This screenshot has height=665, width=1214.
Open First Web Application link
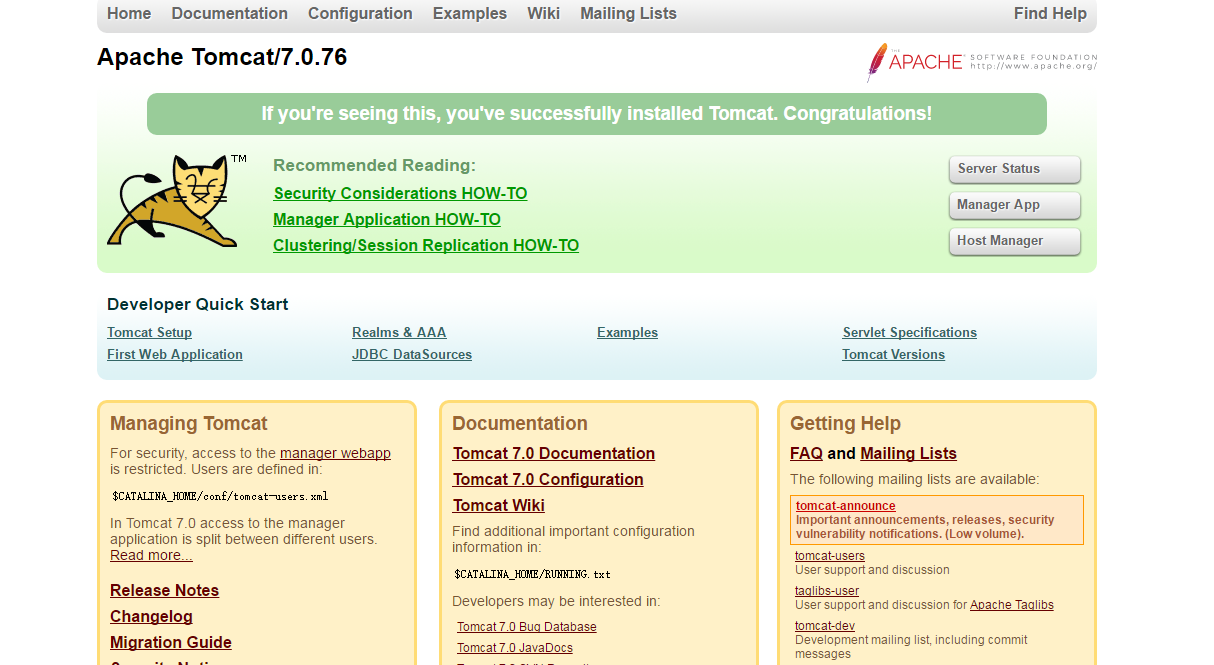pos(175,355)
